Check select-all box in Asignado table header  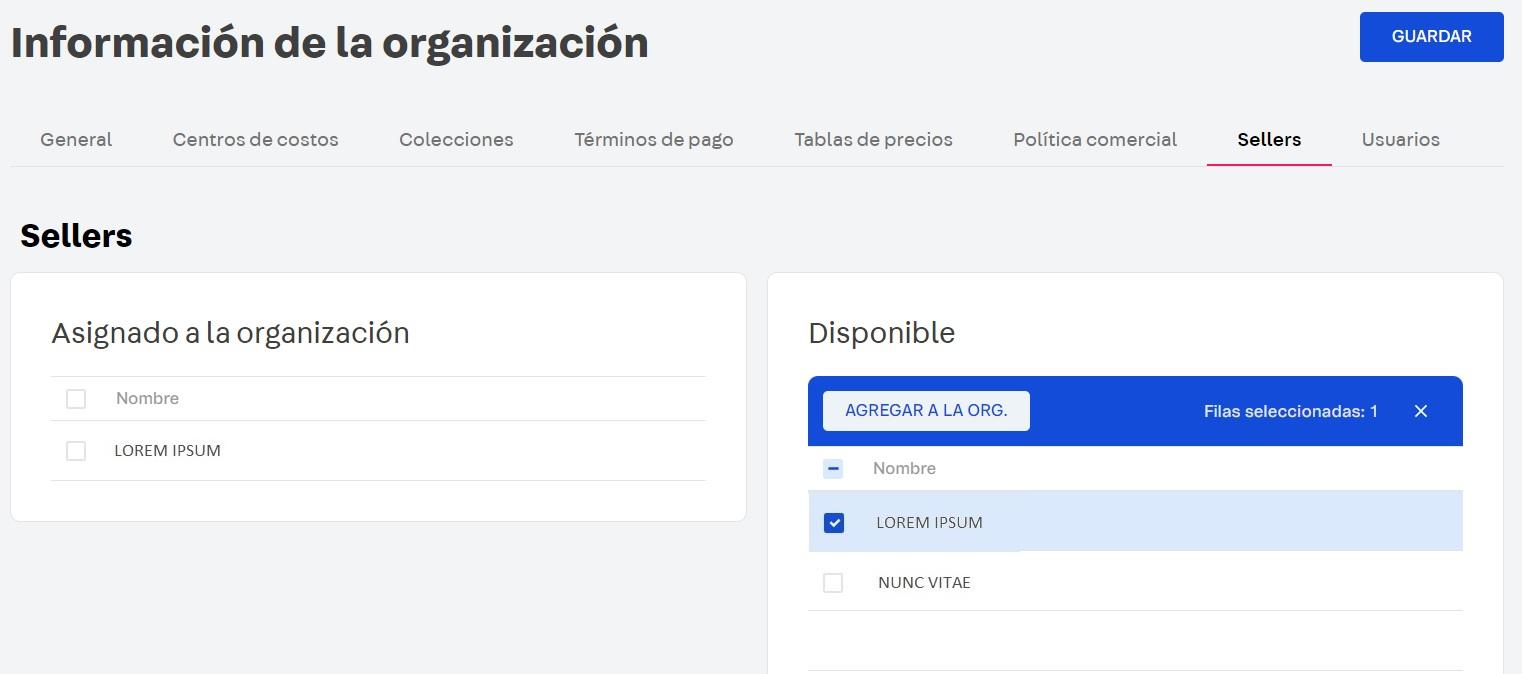(76, 399)
